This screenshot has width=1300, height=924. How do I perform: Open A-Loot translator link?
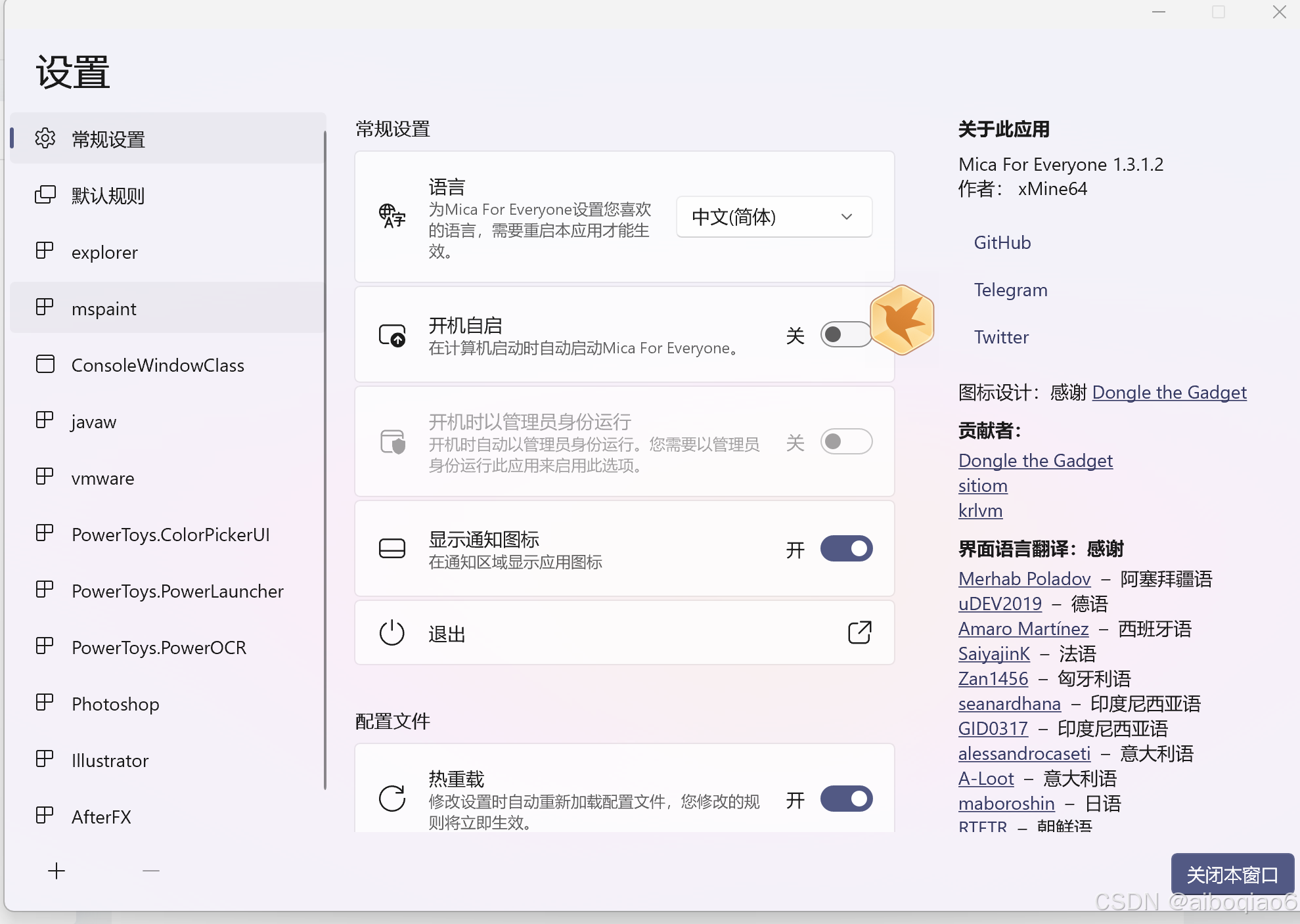click(986, 778)
